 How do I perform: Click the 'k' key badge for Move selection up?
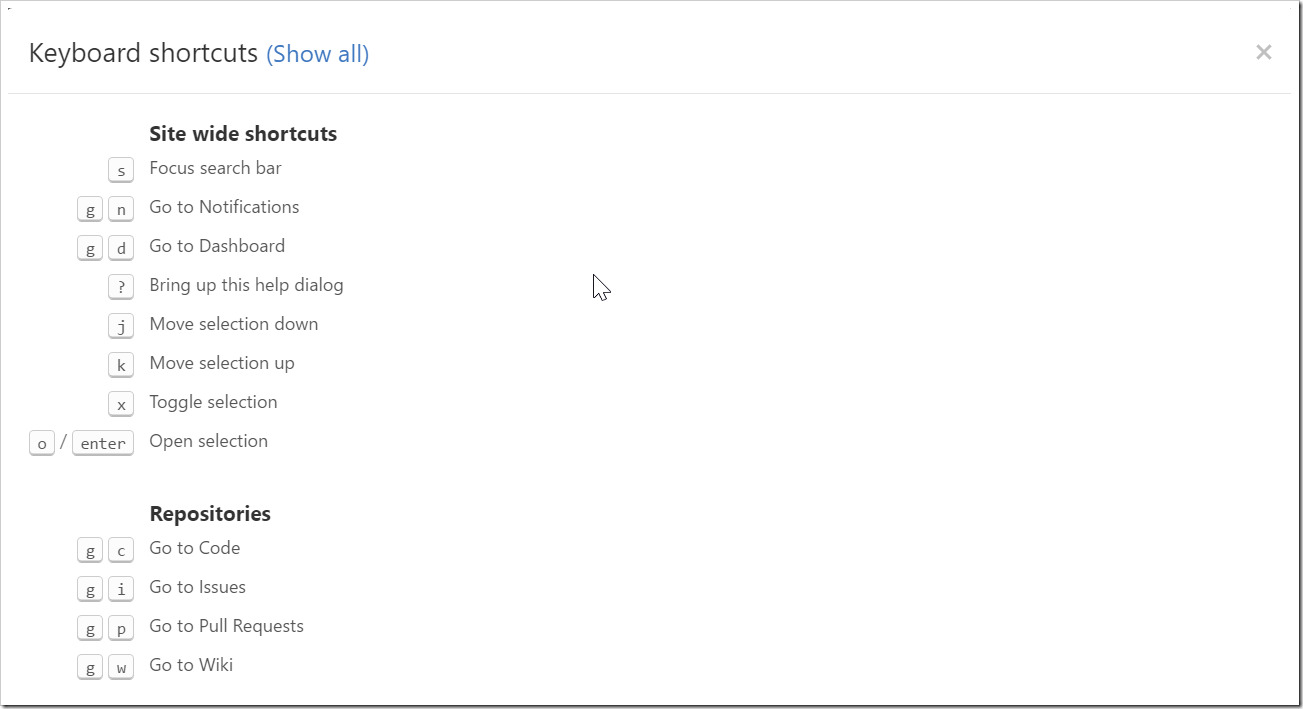tap(120, 364)
